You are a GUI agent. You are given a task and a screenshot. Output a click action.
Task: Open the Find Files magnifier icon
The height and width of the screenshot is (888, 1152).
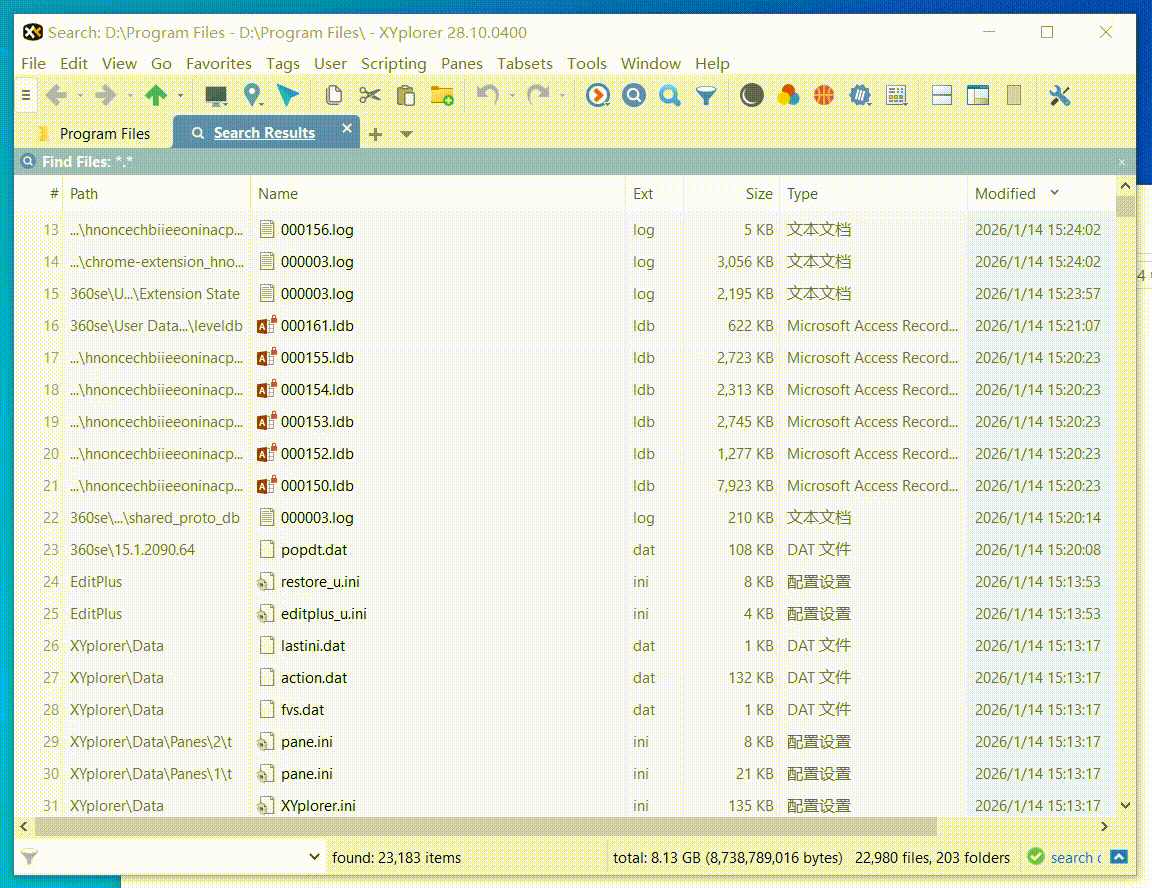634,95
